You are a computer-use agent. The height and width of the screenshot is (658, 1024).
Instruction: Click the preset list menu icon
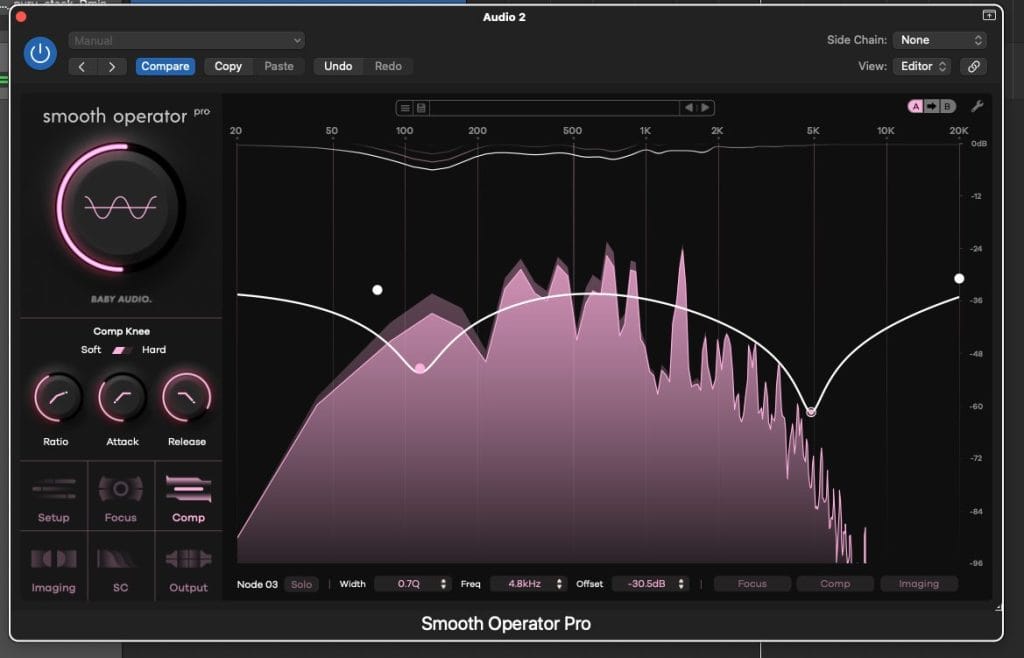pos(405,108)
